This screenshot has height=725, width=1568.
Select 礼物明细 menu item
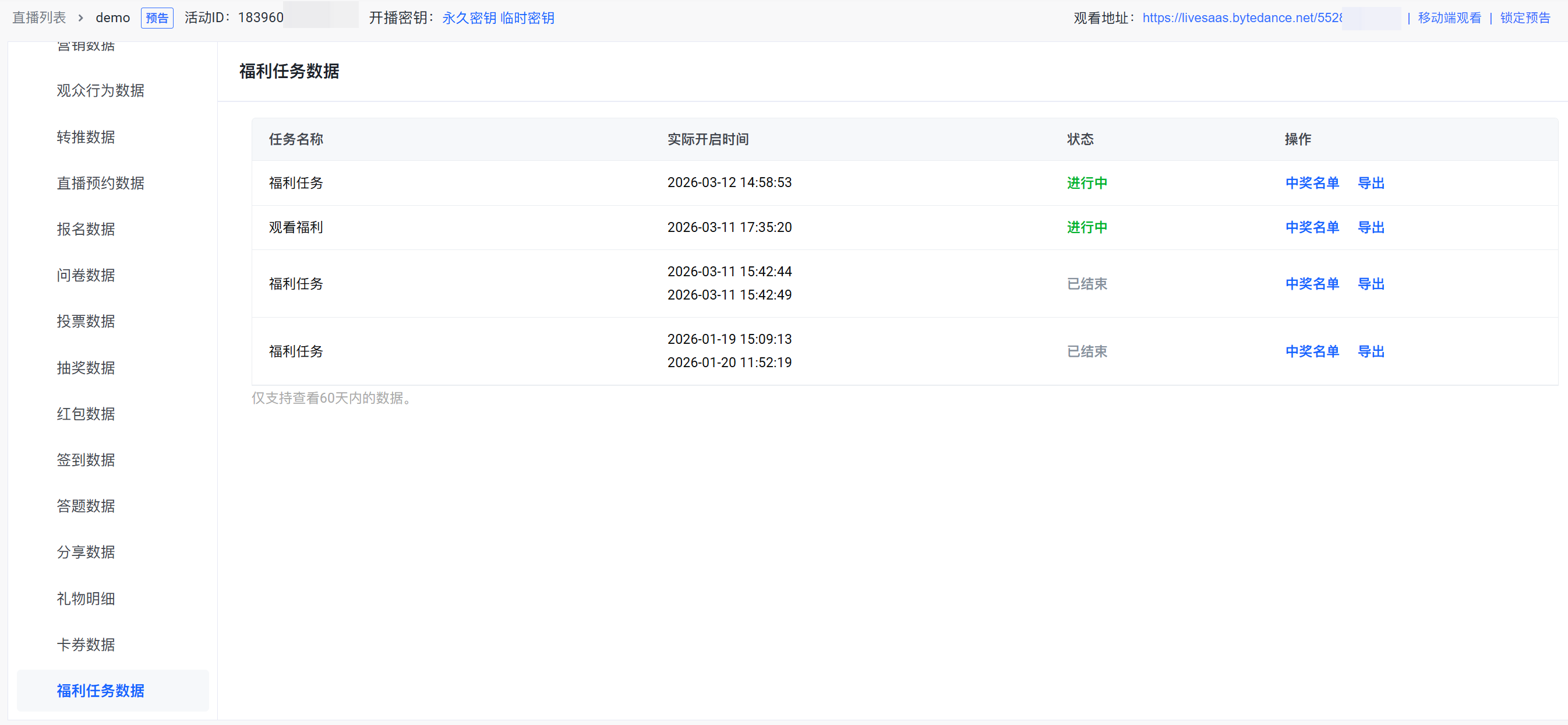[x=86, y=599]
